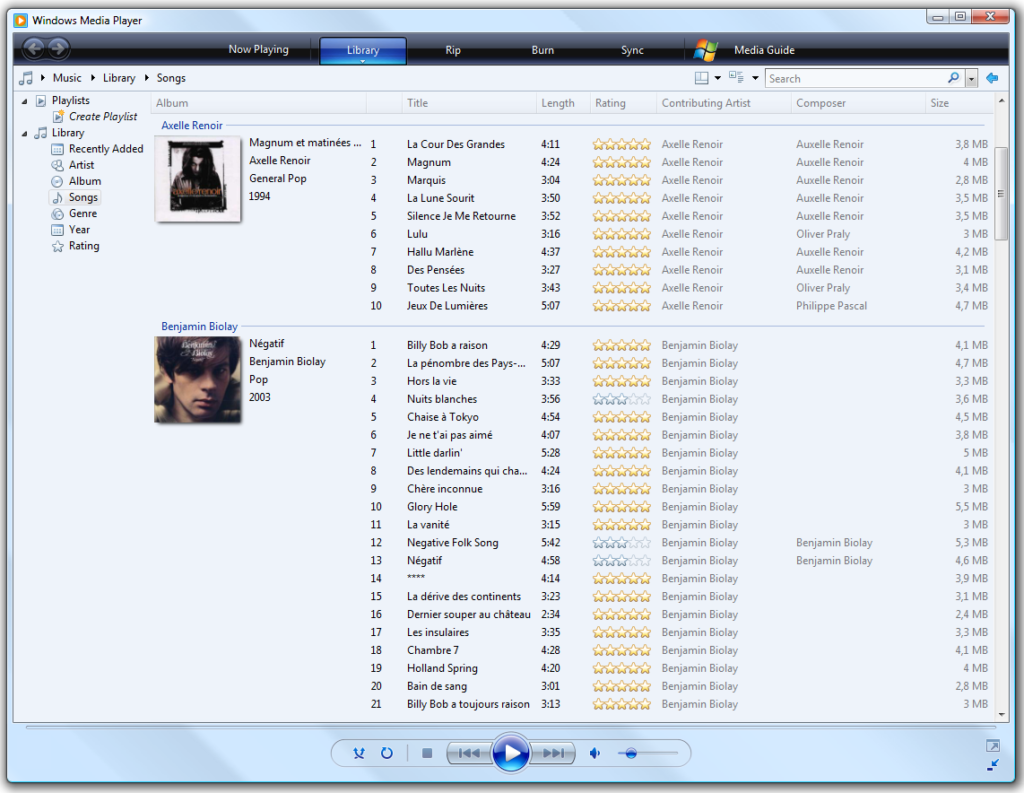Click the Recently Added icon
Viewport: 1024px width, 793px height.
[x=57, y=149]
